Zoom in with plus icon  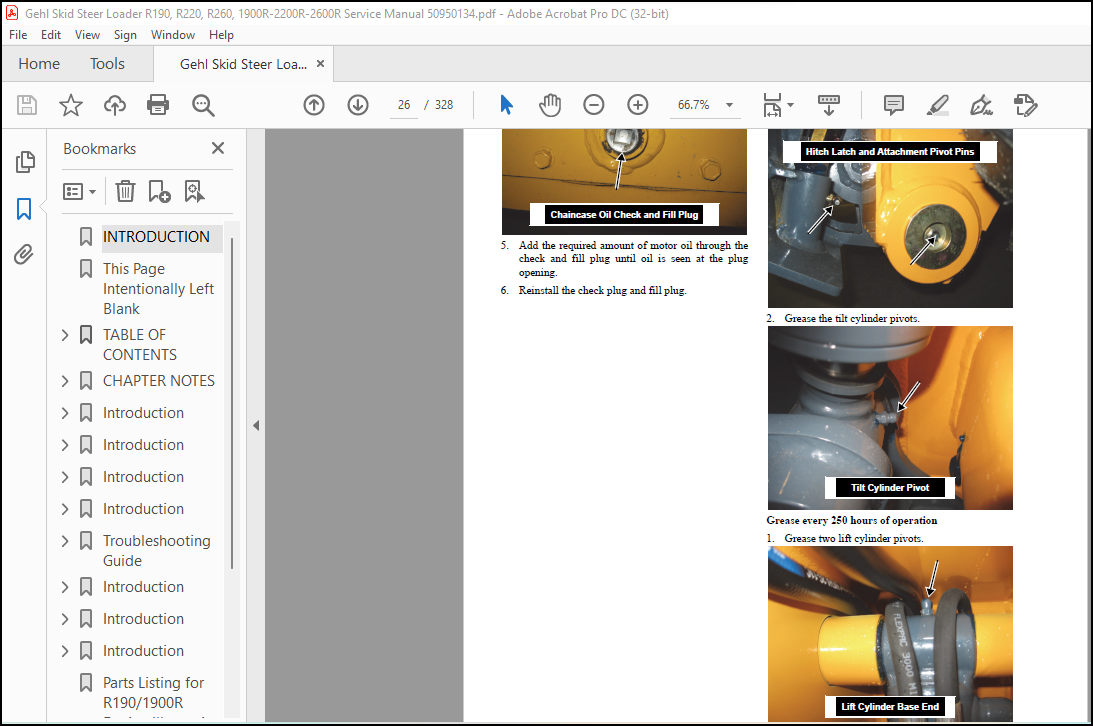click(x=638, y=105)
